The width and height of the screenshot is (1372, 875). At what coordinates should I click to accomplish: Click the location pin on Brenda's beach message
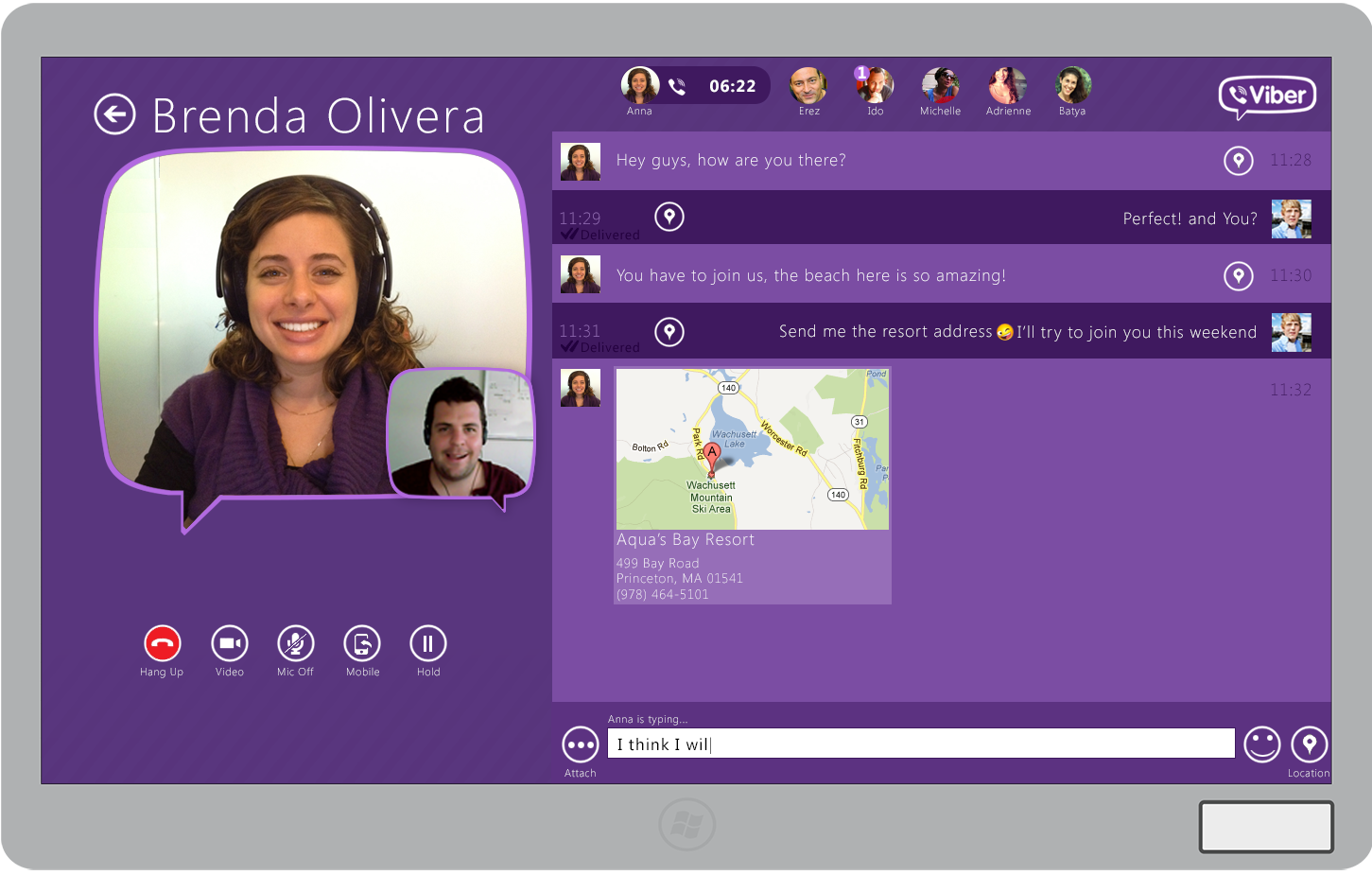pos(1239,275)
